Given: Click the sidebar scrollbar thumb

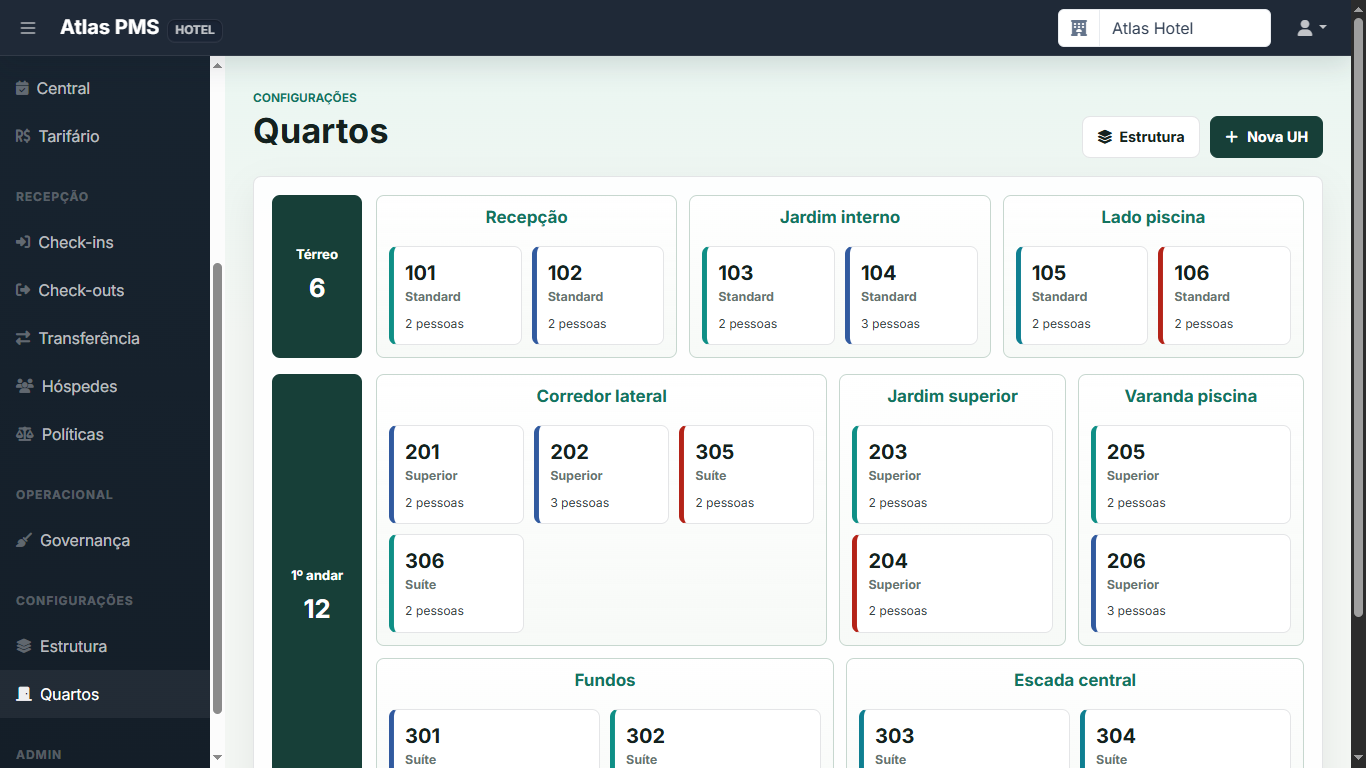Looking at the screenshot, I should click(x=217, y=488).
